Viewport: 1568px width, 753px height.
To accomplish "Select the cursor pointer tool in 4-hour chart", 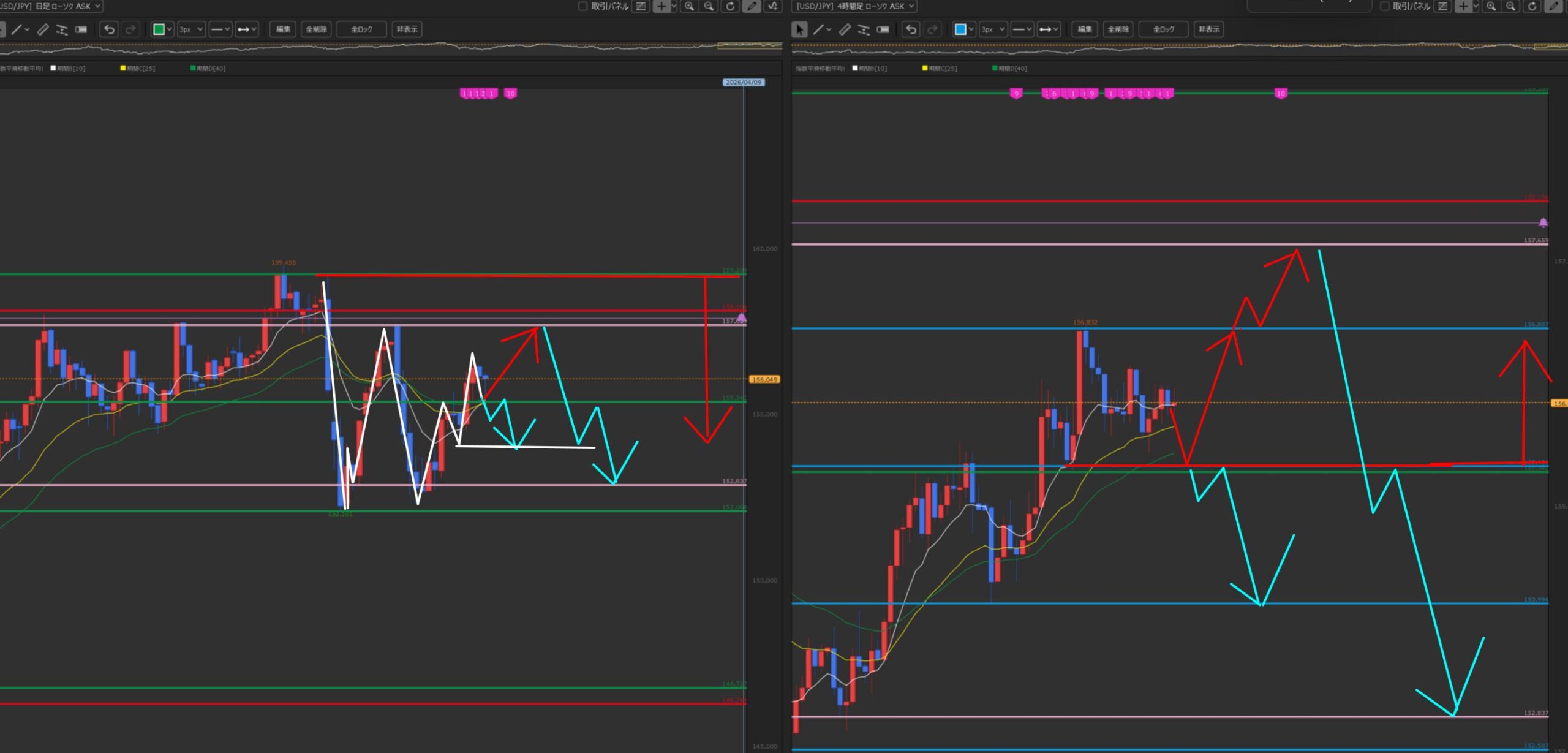I will (x=799, y=29).
